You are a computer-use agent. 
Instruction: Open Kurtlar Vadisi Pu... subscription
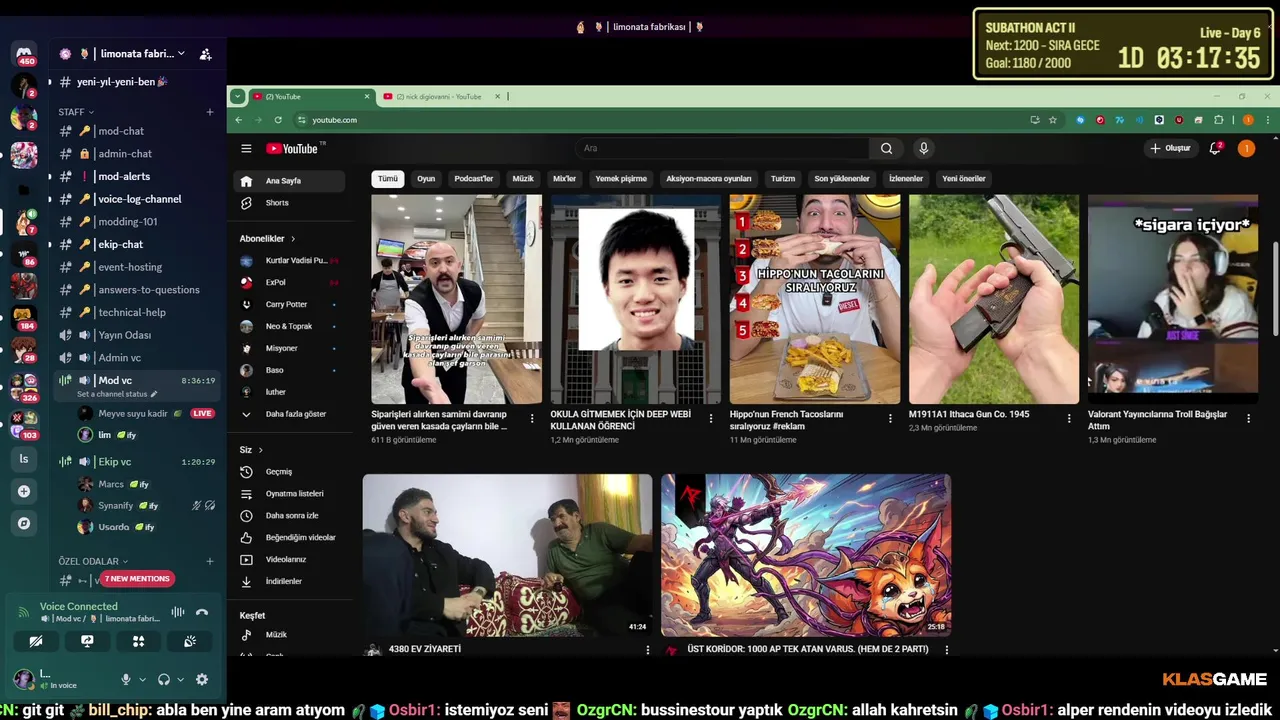point(290,260)
